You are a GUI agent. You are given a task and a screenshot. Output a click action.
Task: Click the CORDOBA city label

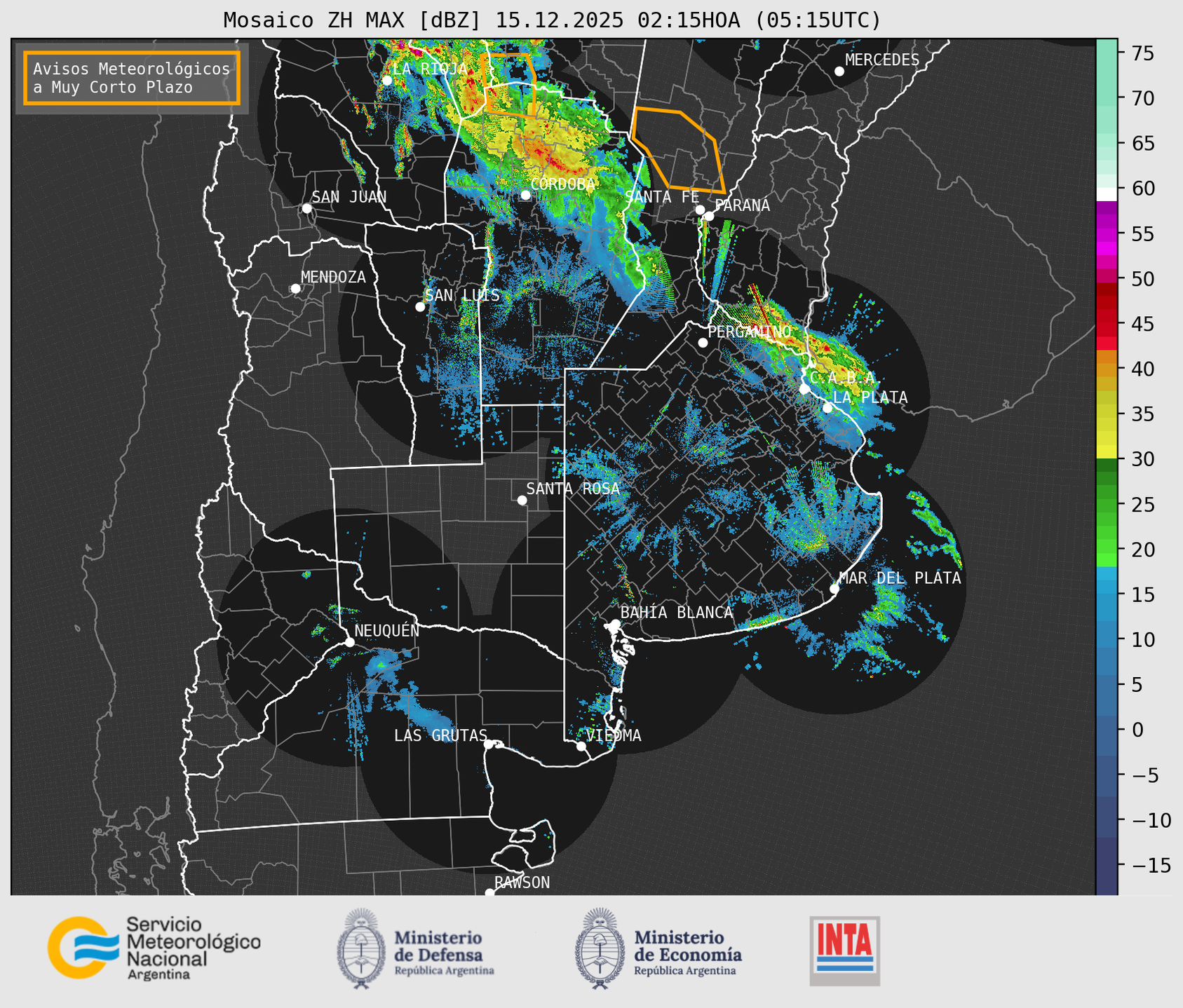(x=562, y=184)
